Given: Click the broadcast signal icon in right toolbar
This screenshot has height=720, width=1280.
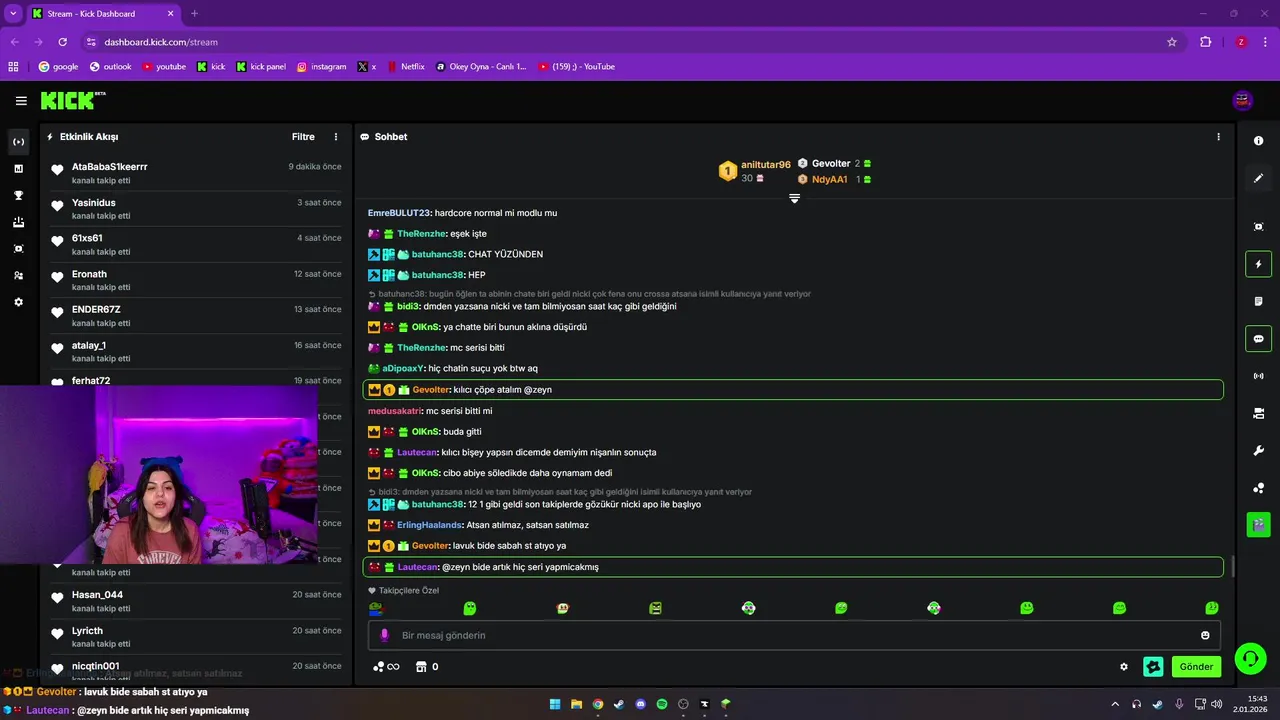Looking at the screenshot, I should (1258, 376).
